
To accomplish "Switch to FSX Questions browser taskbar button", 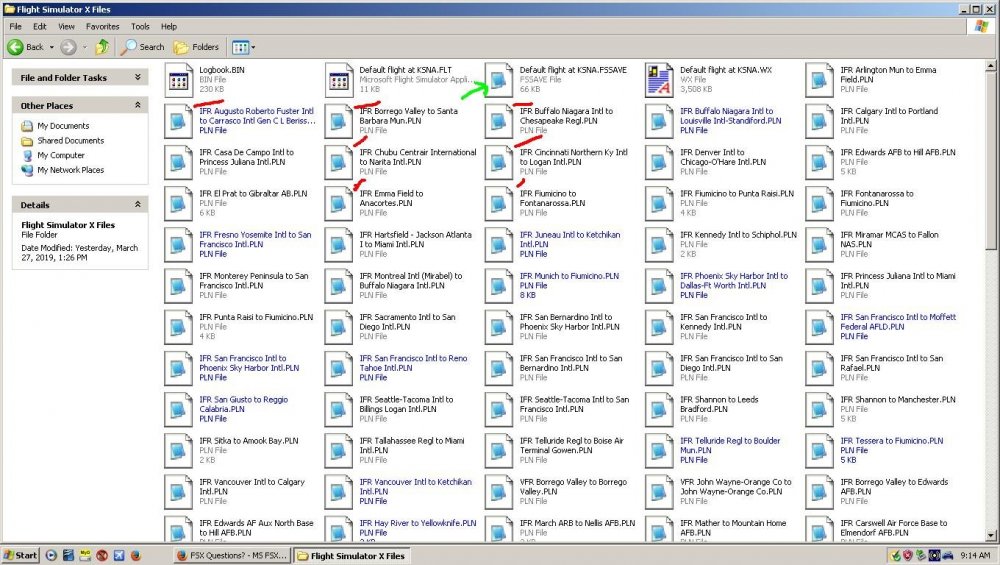I will tap(233, 555).
